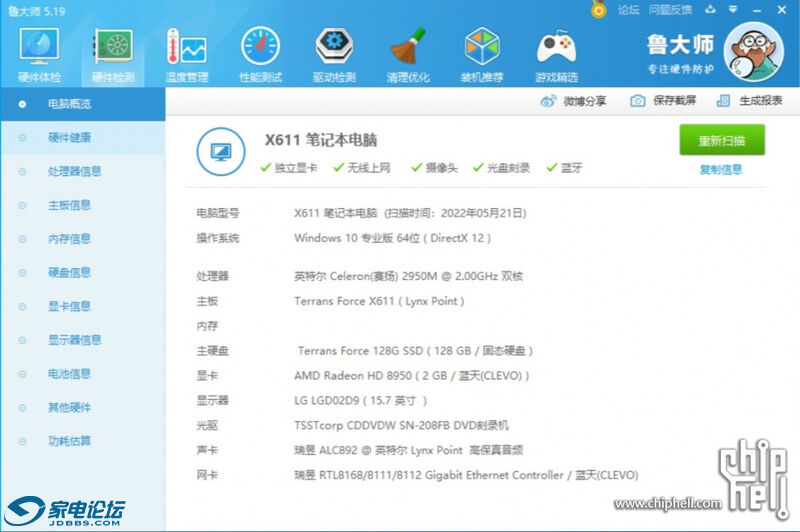Select 显卡信息 in sidebar
Screen dimensions: 800x532
click(83, 306)
